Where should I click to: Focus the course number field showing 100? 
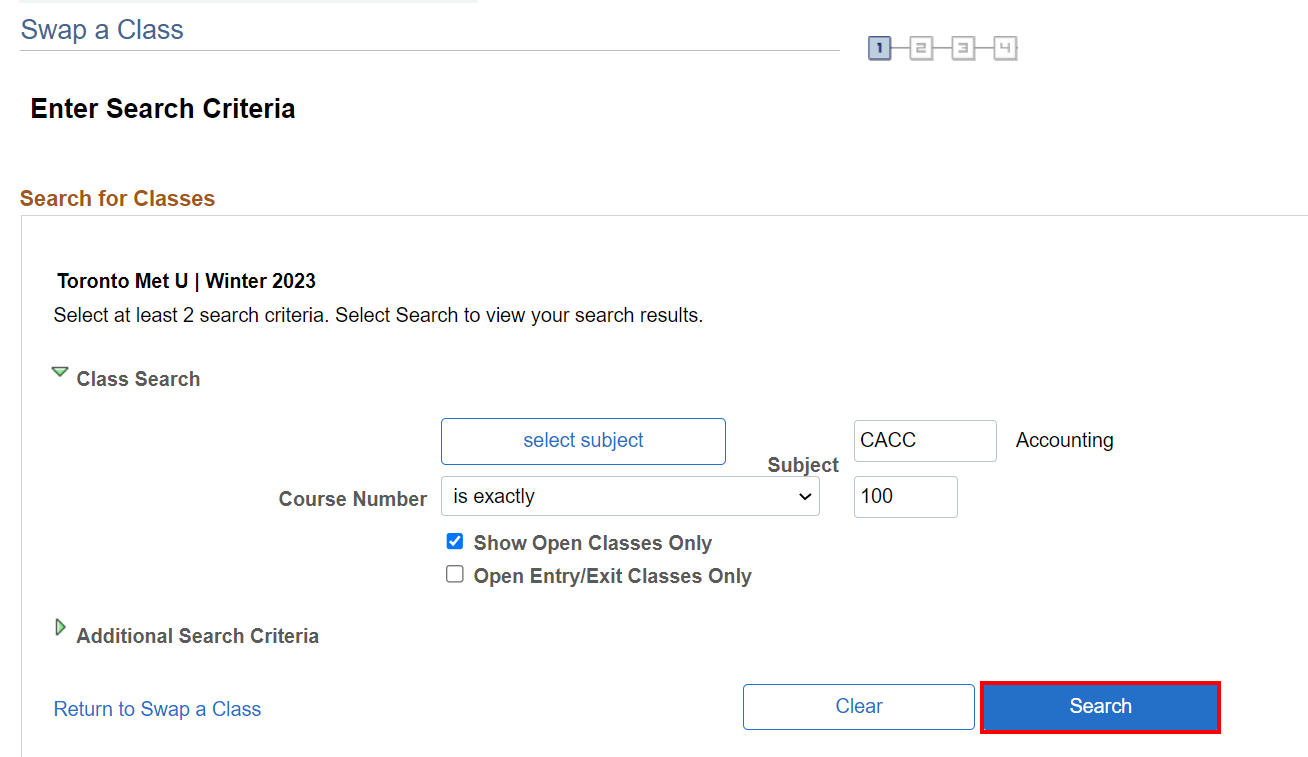pos(905,497)
